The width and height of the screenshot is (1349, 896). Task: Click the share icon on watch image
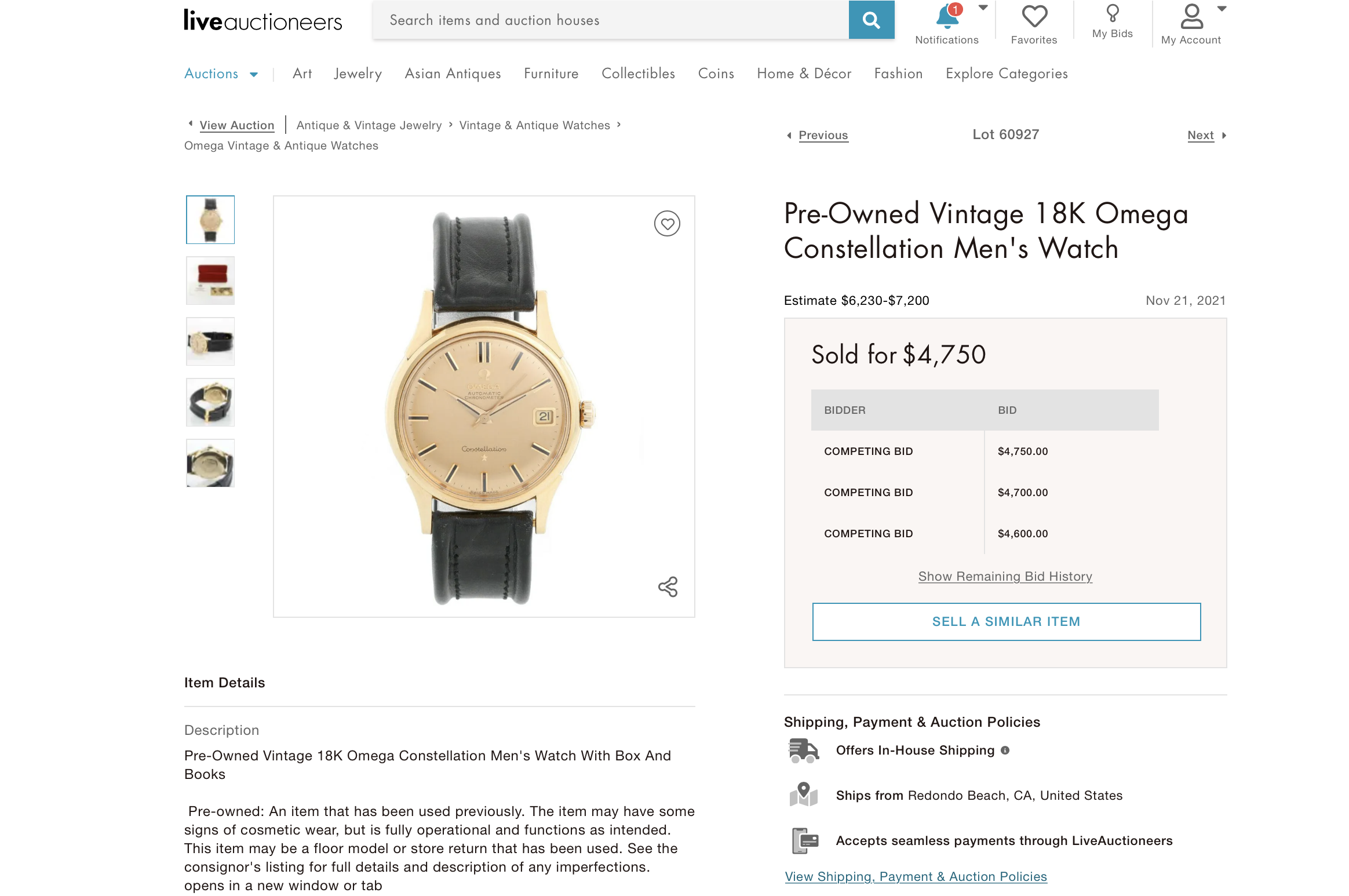tap(668, 587)
